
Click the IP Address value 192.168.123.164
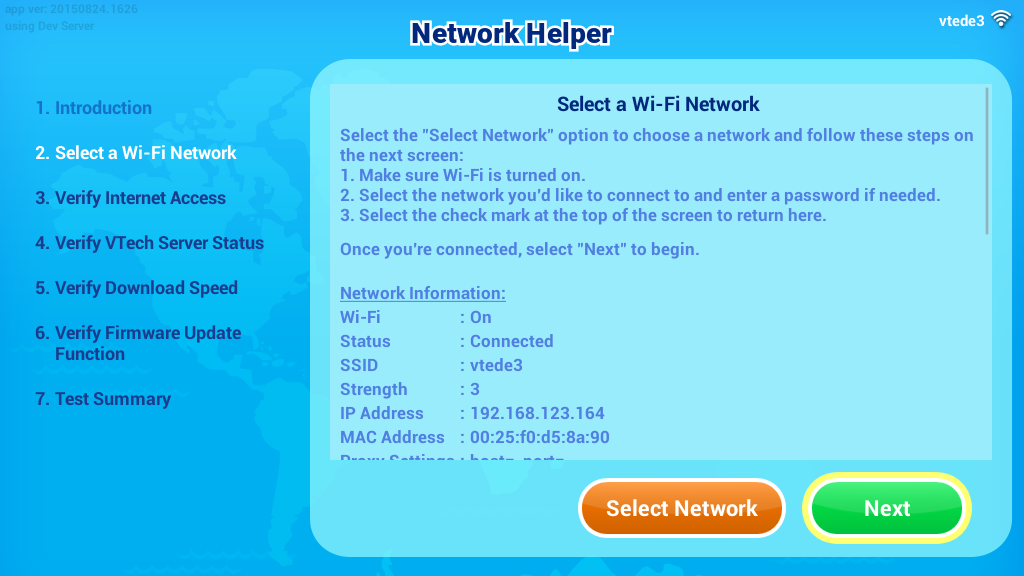[537, 413]
